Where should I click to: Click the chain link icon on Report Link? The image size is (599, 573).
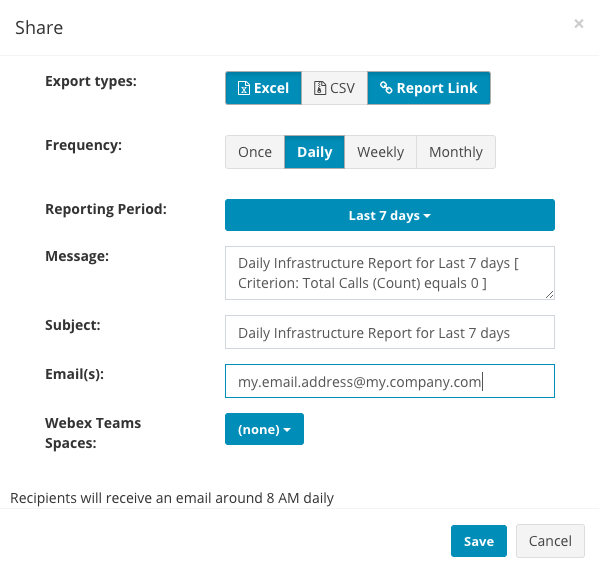click(386, 88)
